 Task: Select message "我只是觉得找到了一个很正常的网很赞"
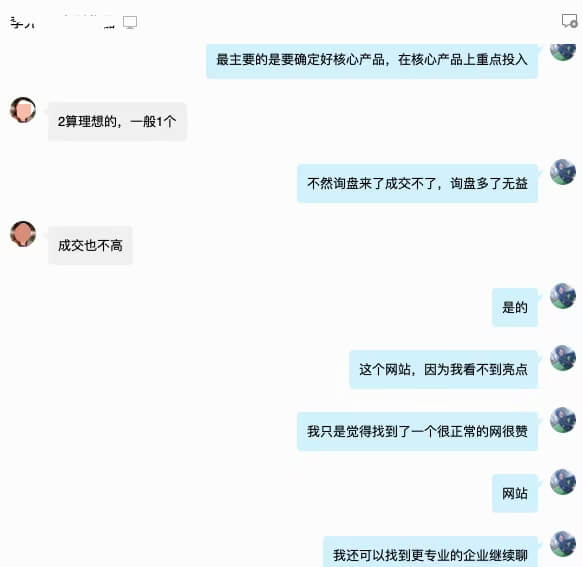click(417, 432)
